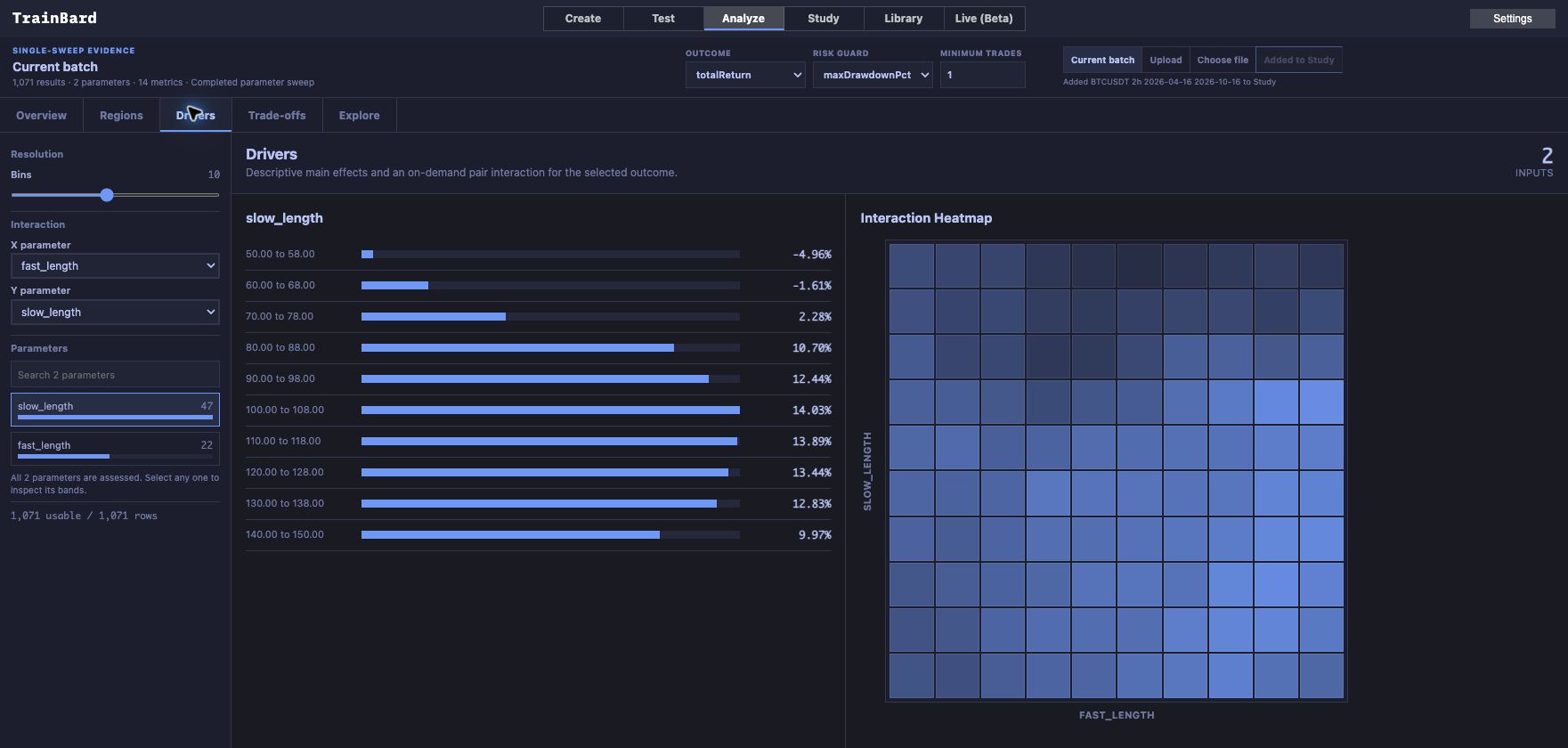Click the 2 INPUTS counter
This screenshot has width=1568, height=748.
pyautogui.click(x=1535, y=162)
